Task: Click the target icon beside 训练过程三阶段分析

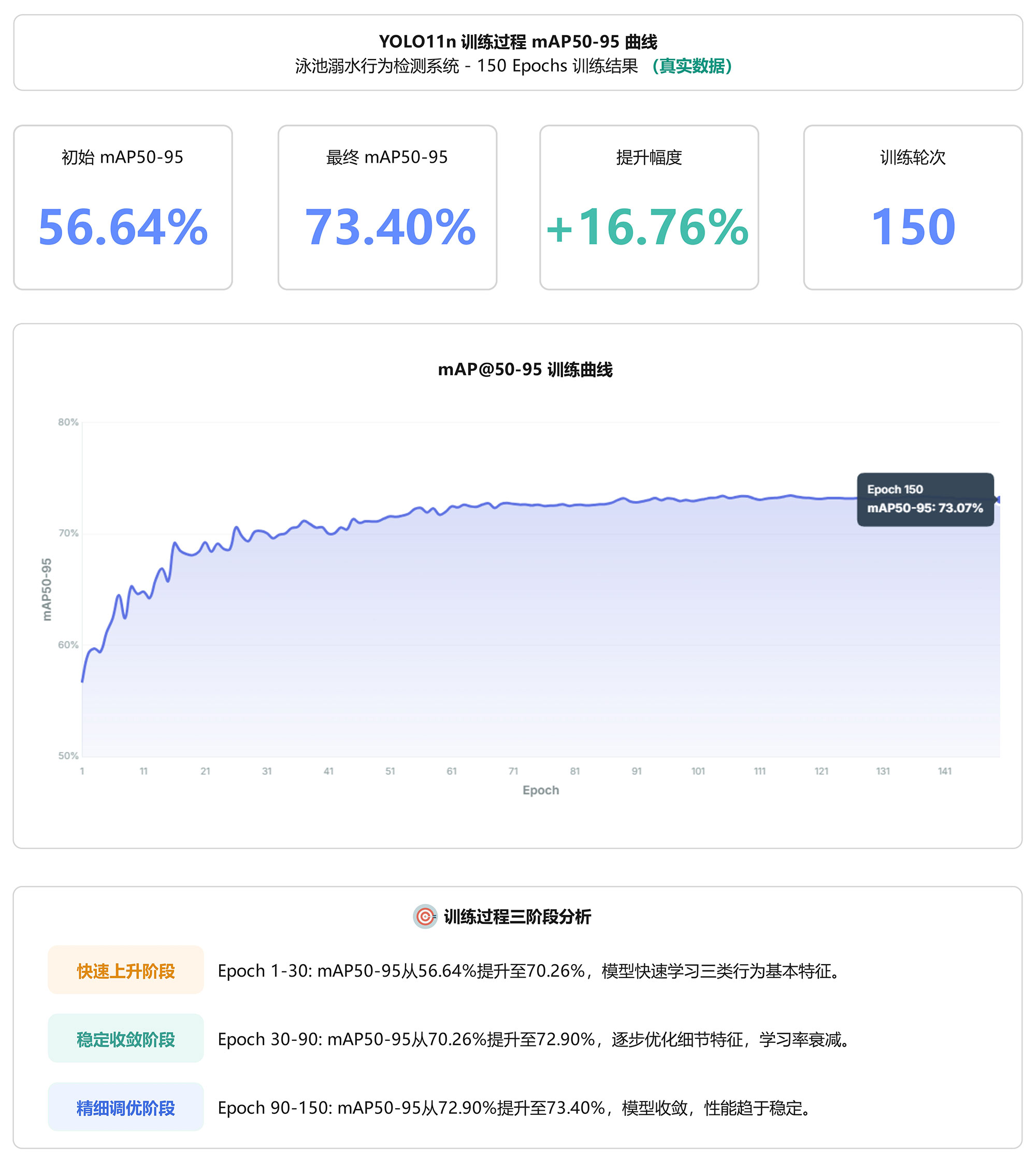Action: [x=425, y=916]
